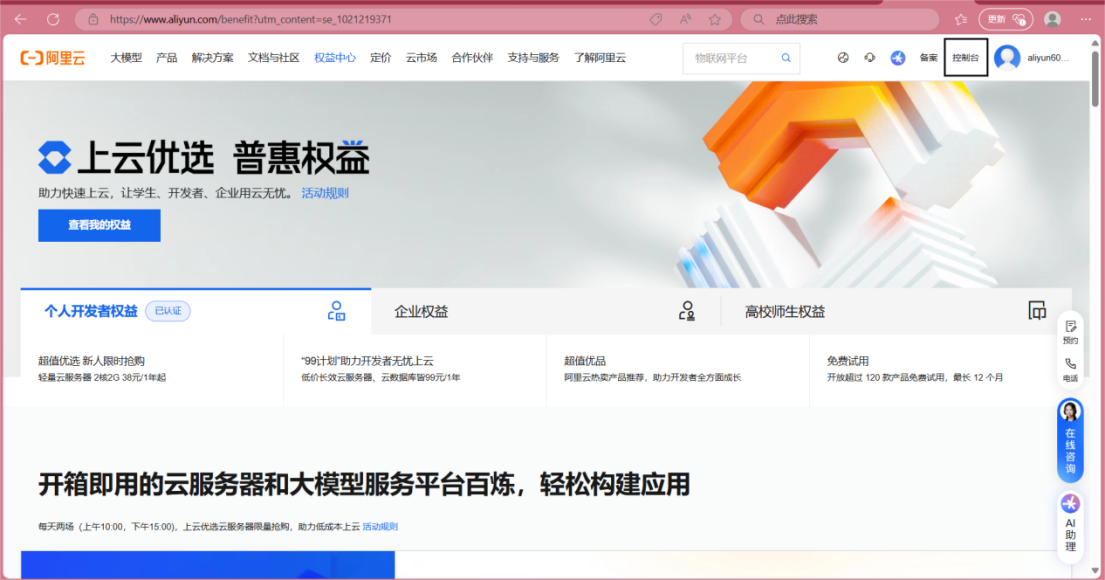Screen dimensions: 1105x580
Task: Open the 解决方案 menu
Action: coord(212,58)
